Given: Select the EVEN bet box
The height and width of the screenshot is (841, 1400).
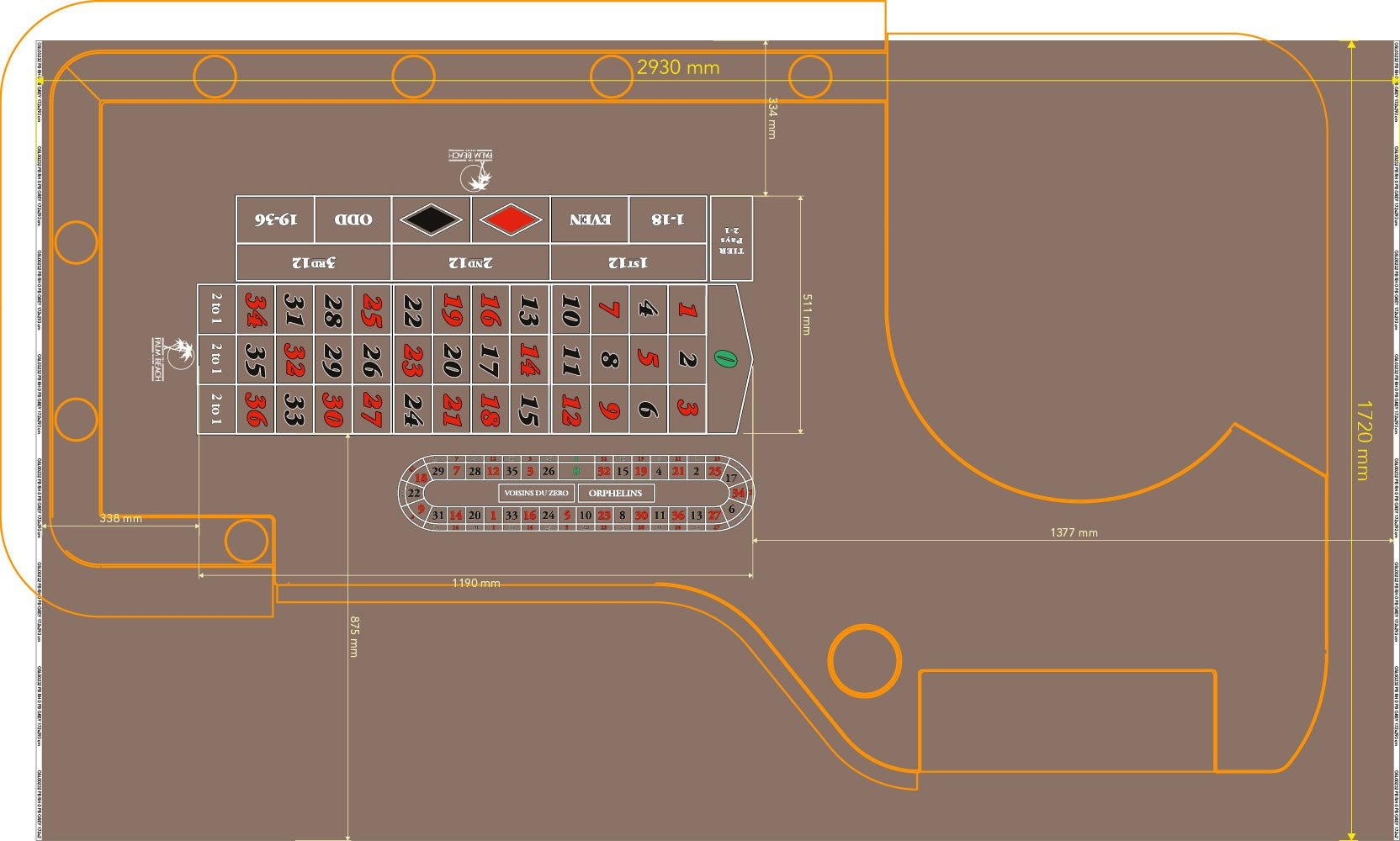Looking at the screenshot, I should [x=590, y=220].
